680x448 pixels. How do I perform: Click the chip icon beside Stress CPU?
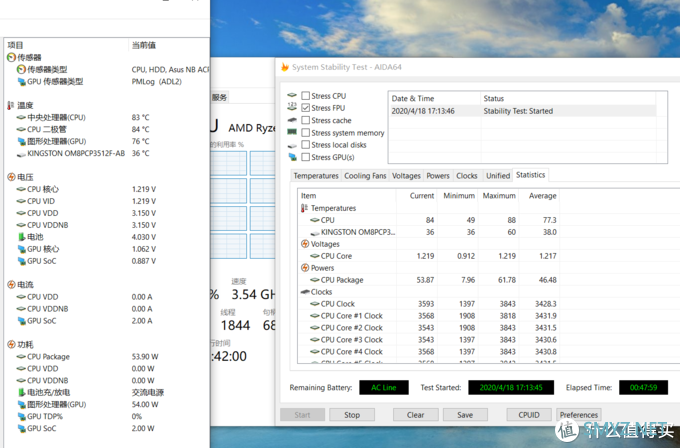[292, 95]
